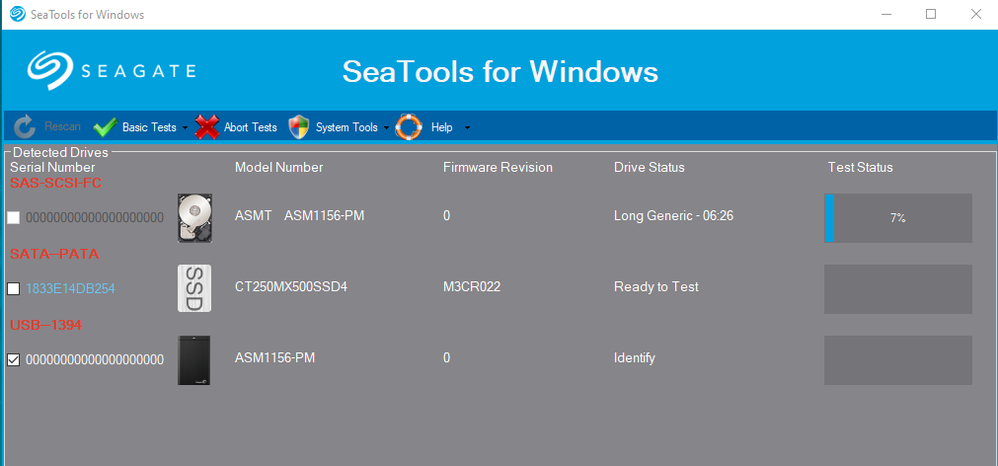This screenshot has width=998, height=466.
Task: Click the 1833E14DB254 serial number link
Action: (70, 289)
